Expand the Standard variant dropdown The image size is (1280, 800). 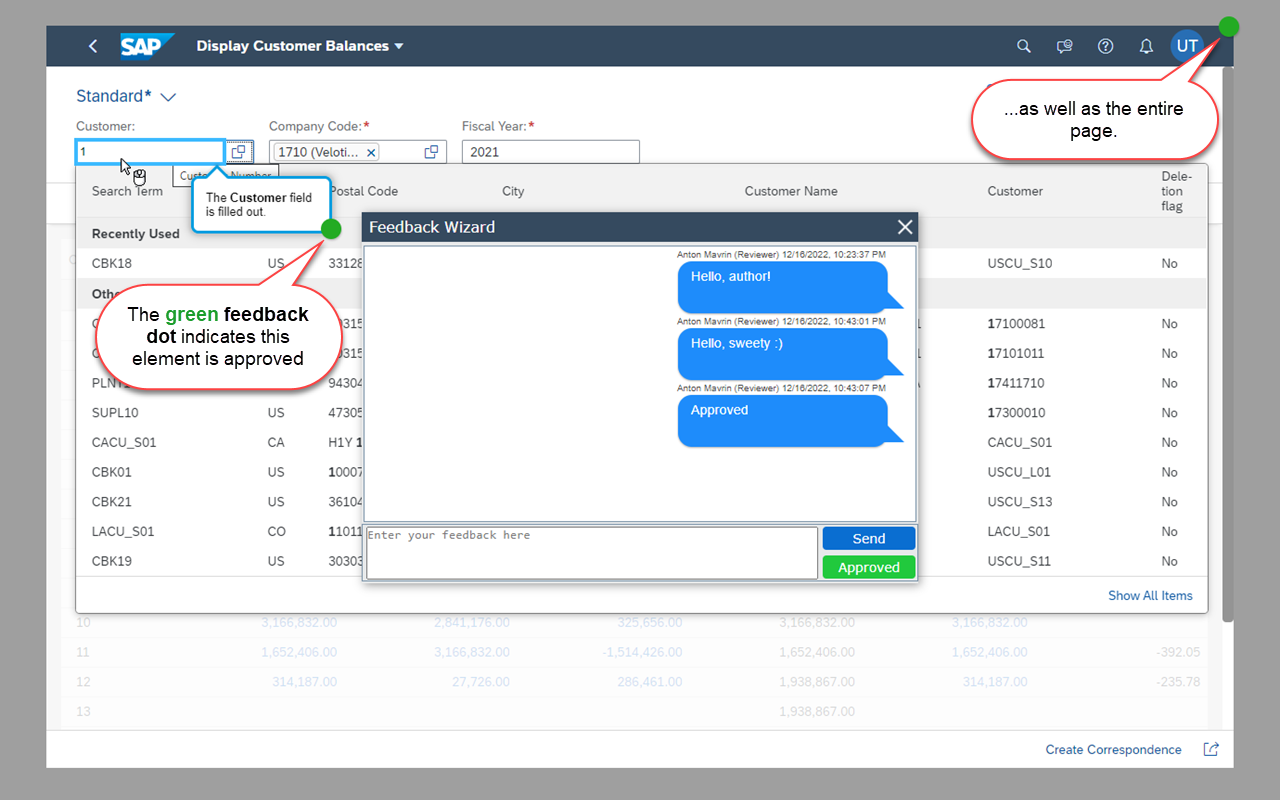pos(168,97)
